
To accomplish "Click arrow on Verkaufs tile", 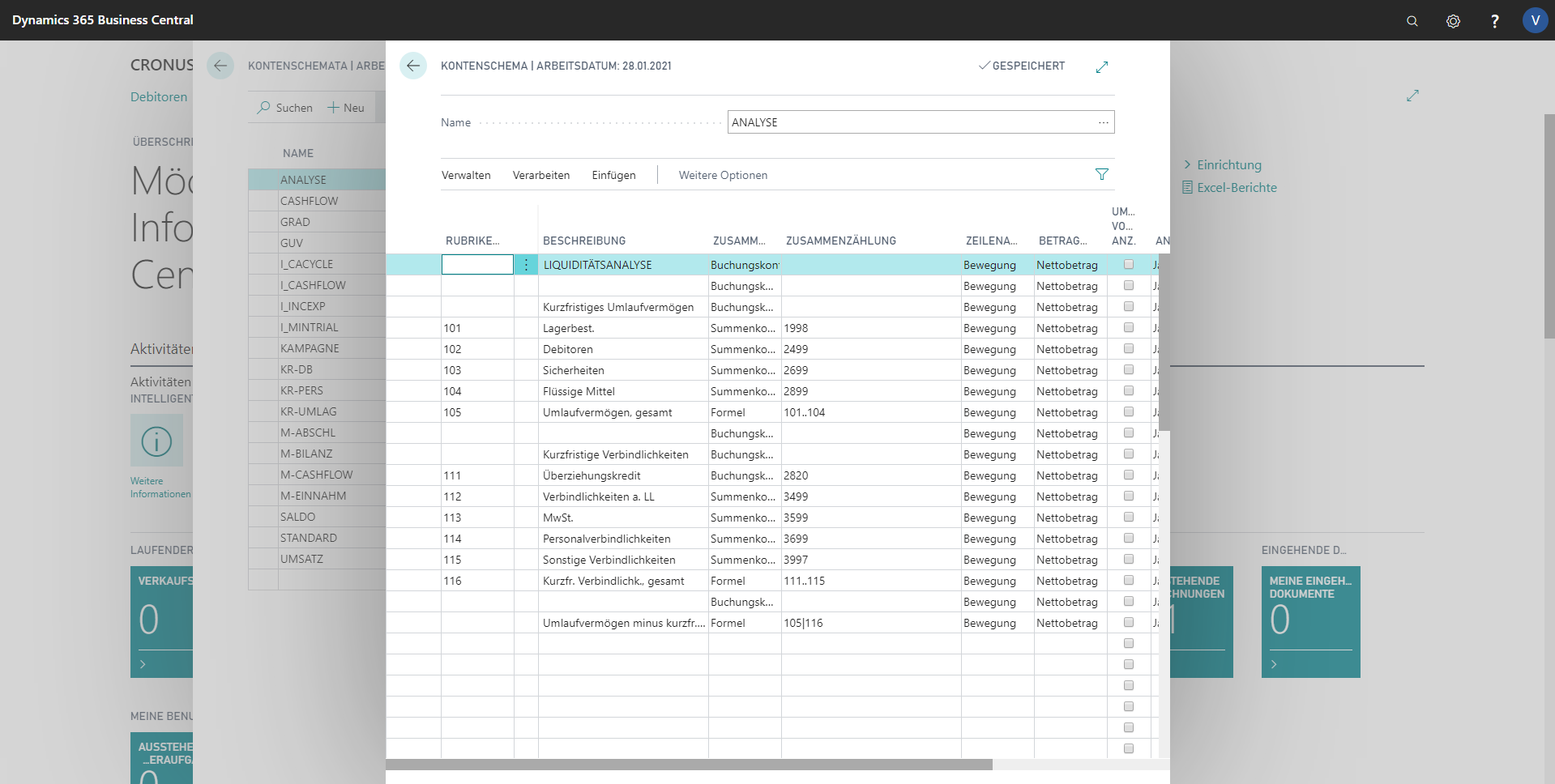I will (x=143, y=664).
